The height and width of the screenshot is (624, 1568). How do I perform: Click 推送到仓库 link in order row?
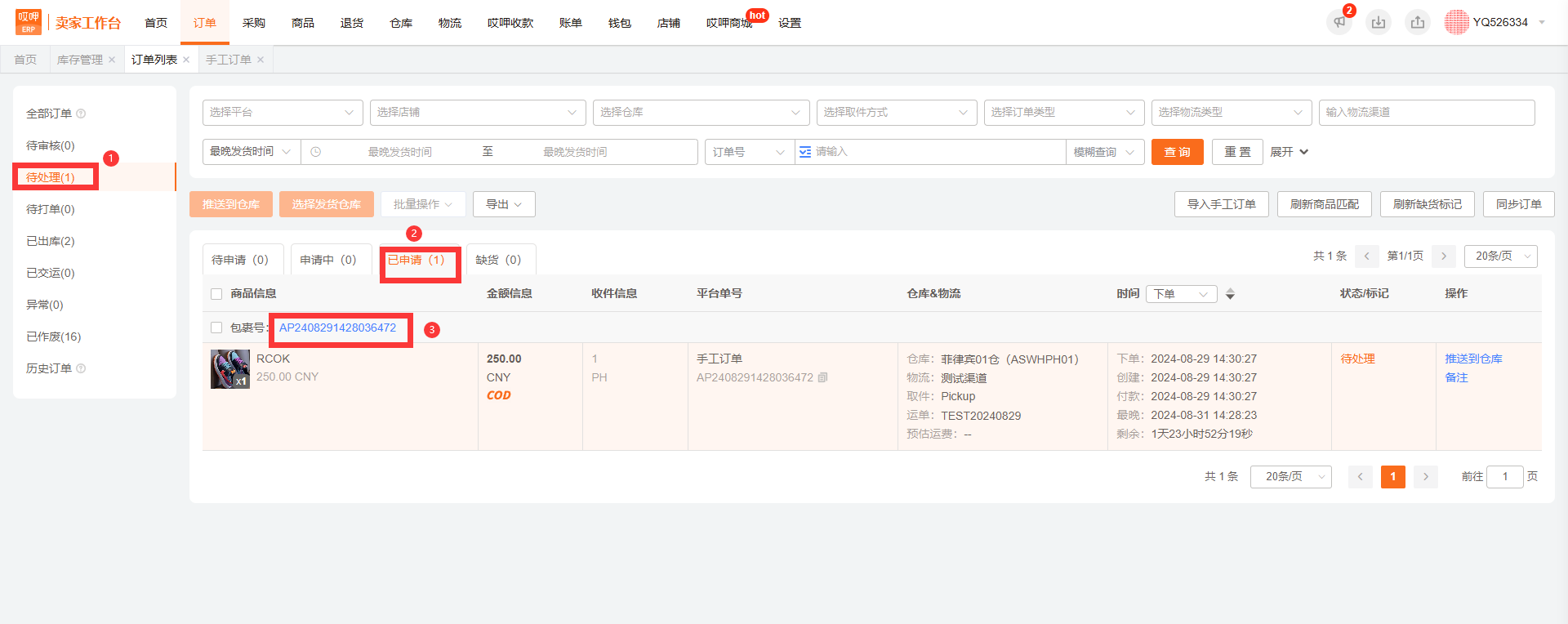tap(1474, 359)
